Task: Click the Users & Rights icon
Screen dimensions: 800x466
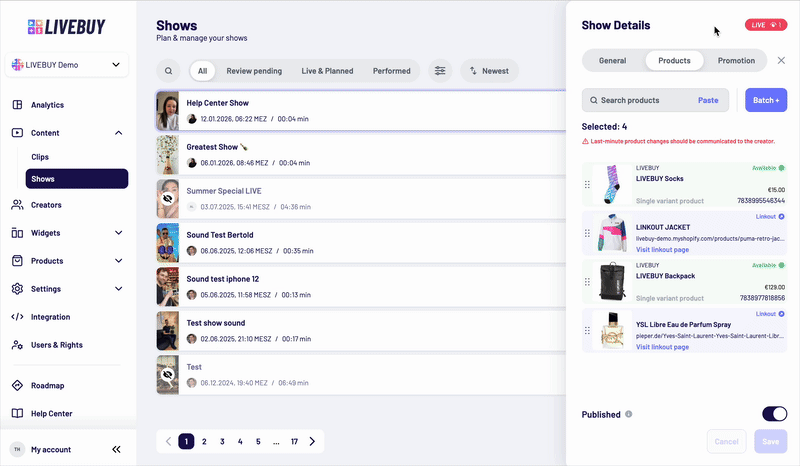Action: pos(17,345)
